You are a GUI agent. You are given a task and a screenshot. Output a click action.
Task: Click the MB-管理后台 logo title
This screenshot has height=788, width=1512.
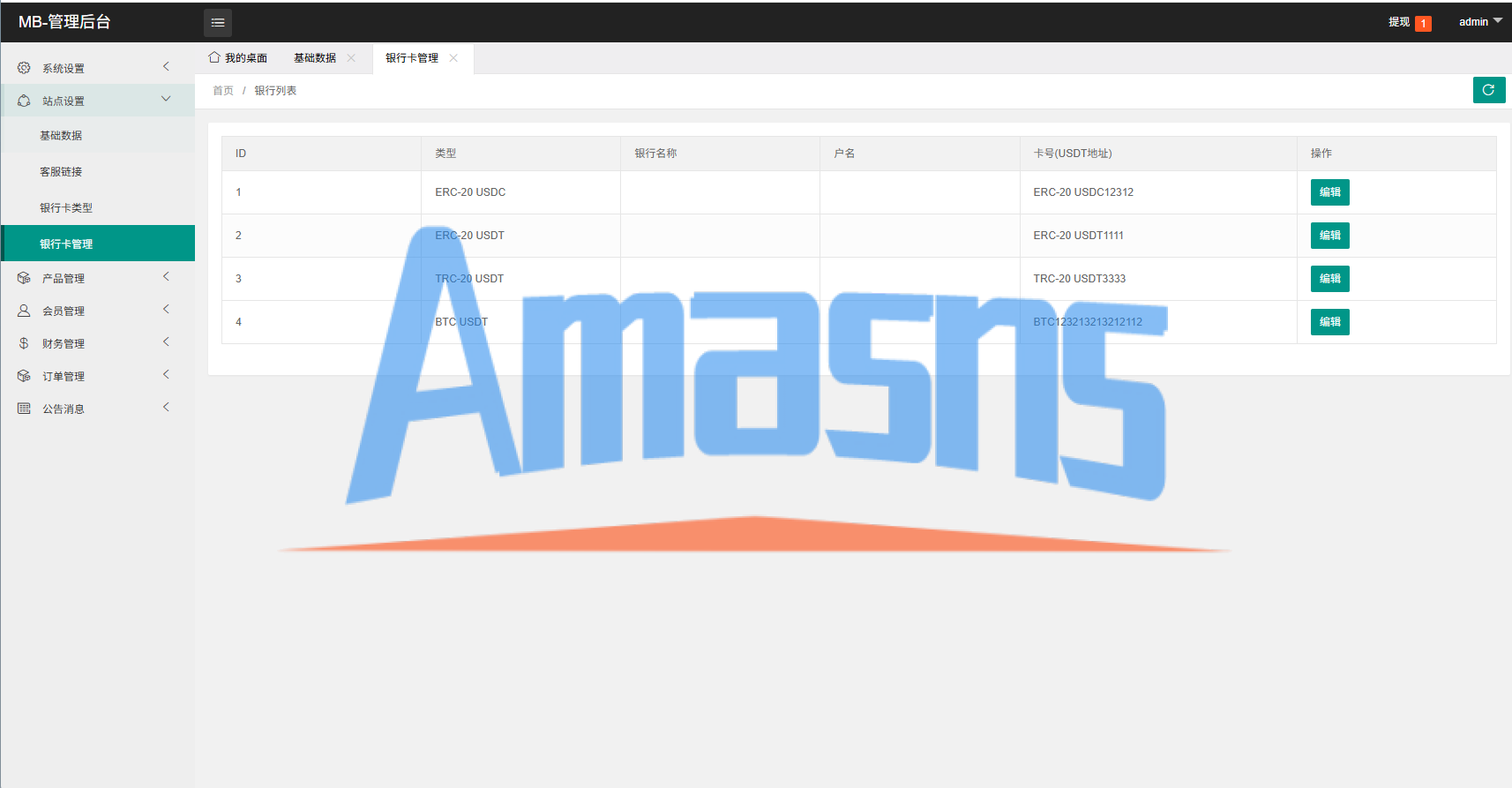coord(64,22)
